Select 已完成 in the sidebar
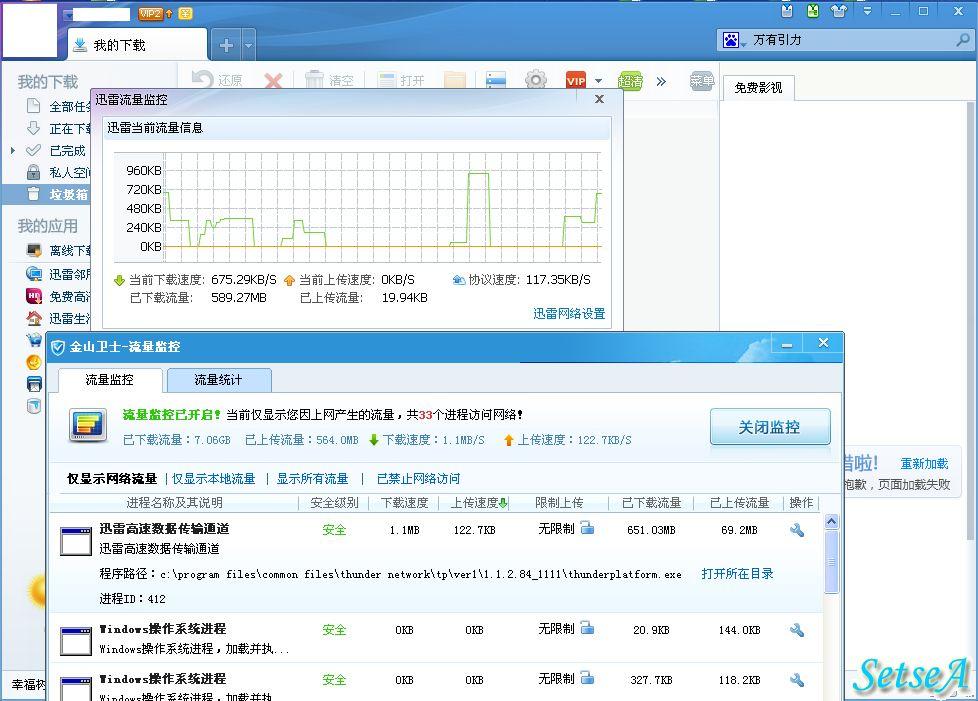Viewport: 978px width, 701px height. [56, 150]
